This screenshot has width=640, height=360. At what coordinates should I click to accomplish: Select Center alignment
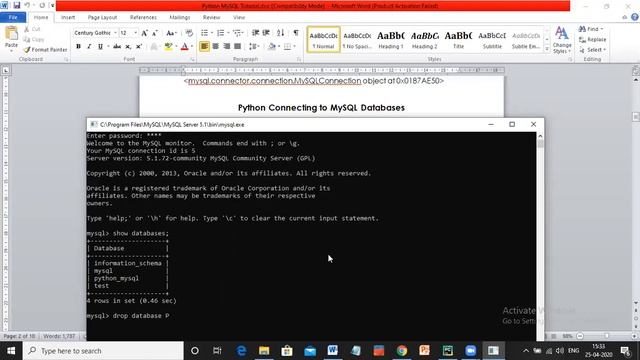pos(216,47)
